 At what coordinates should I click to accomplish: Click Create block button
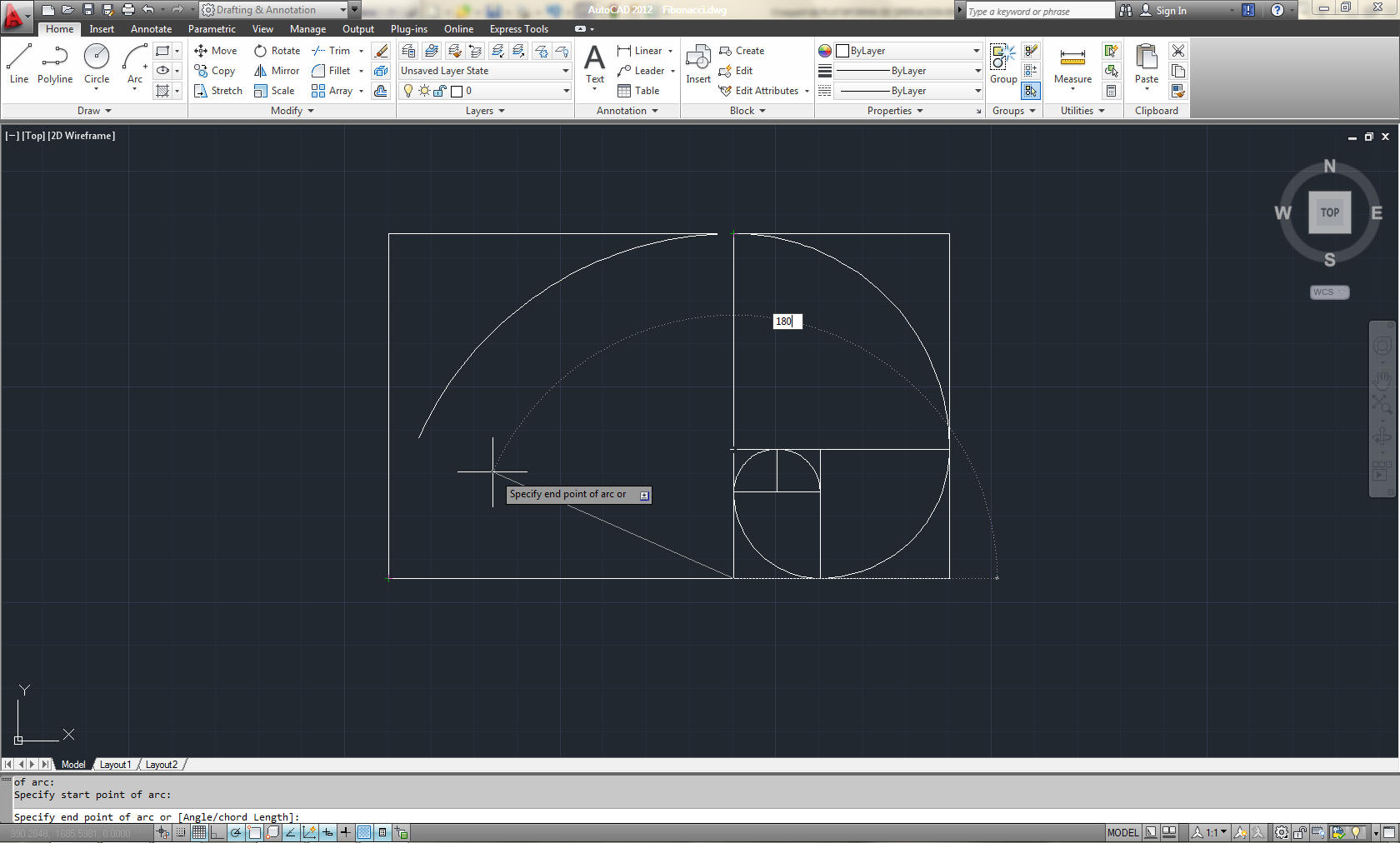click(x=742, y=51)
